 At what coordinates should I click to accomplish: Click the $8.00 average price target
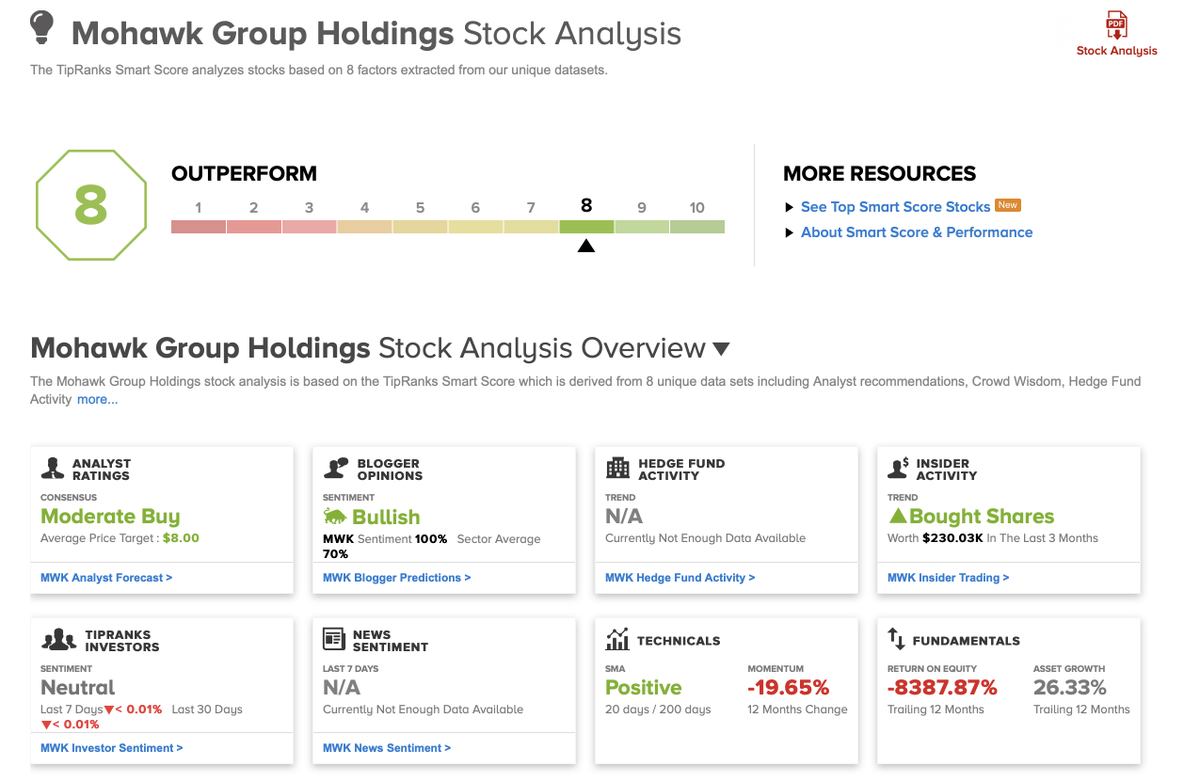(x=181, y=538)
